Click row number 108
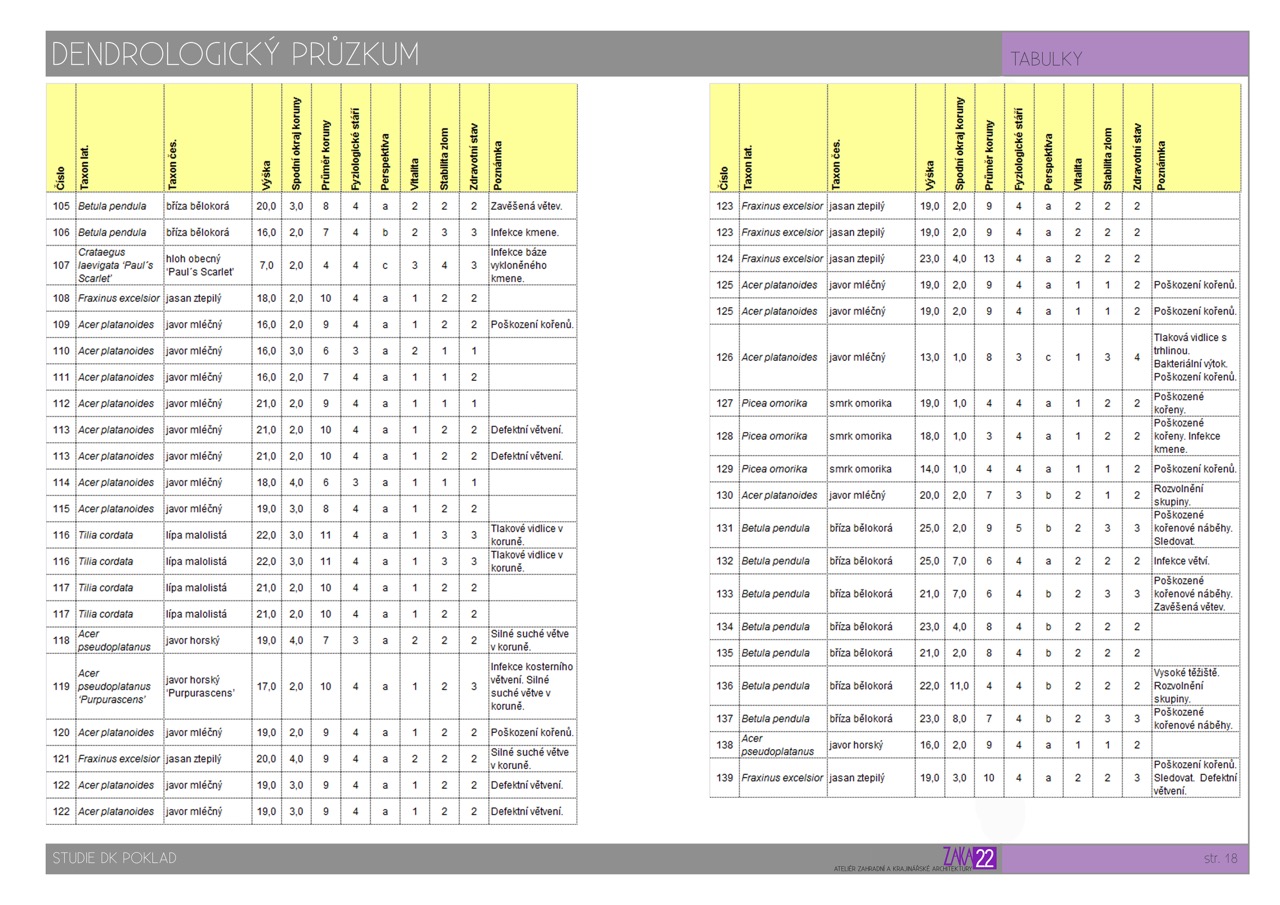 (62, 298)
